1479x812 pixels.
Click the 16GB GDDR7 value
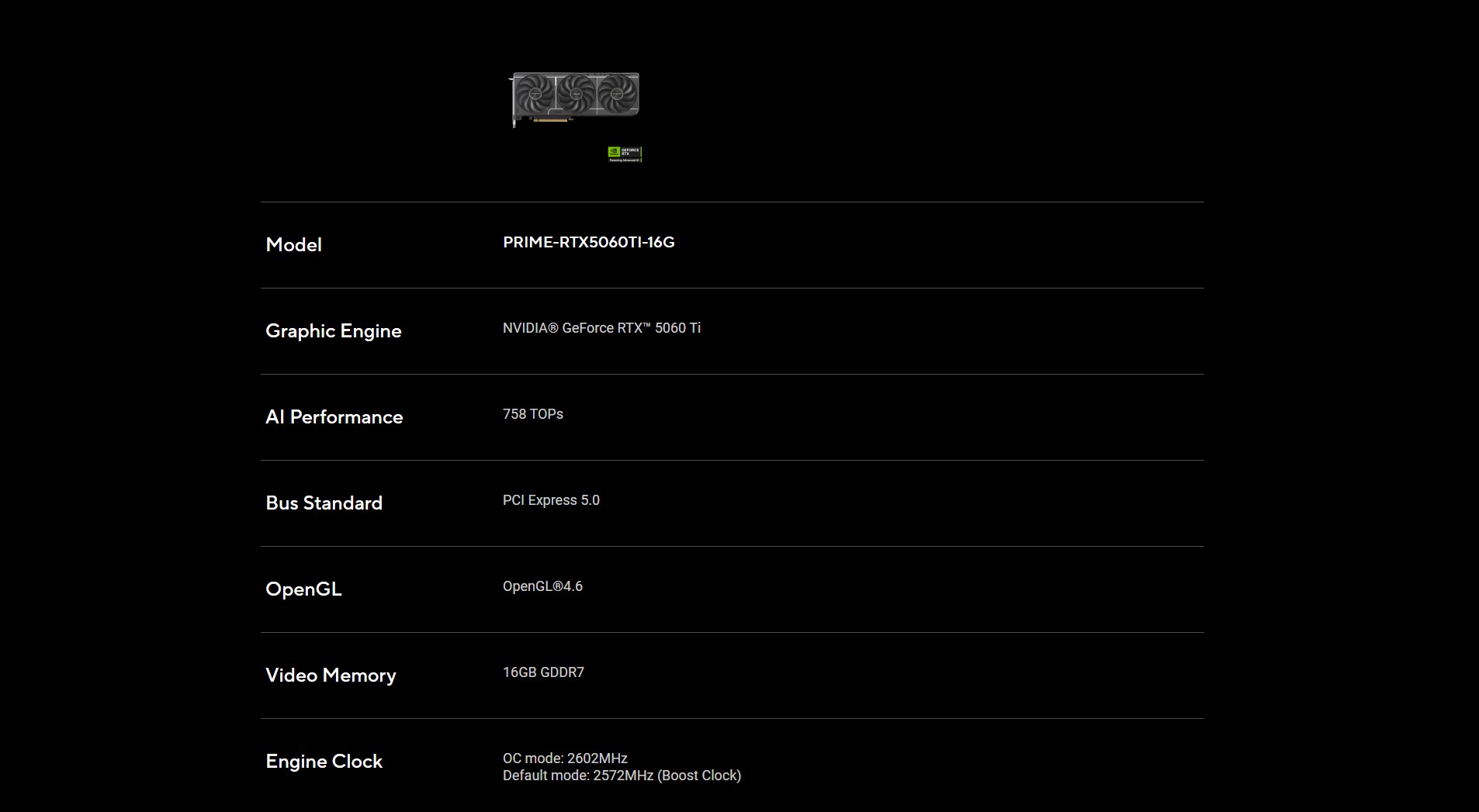543,672
